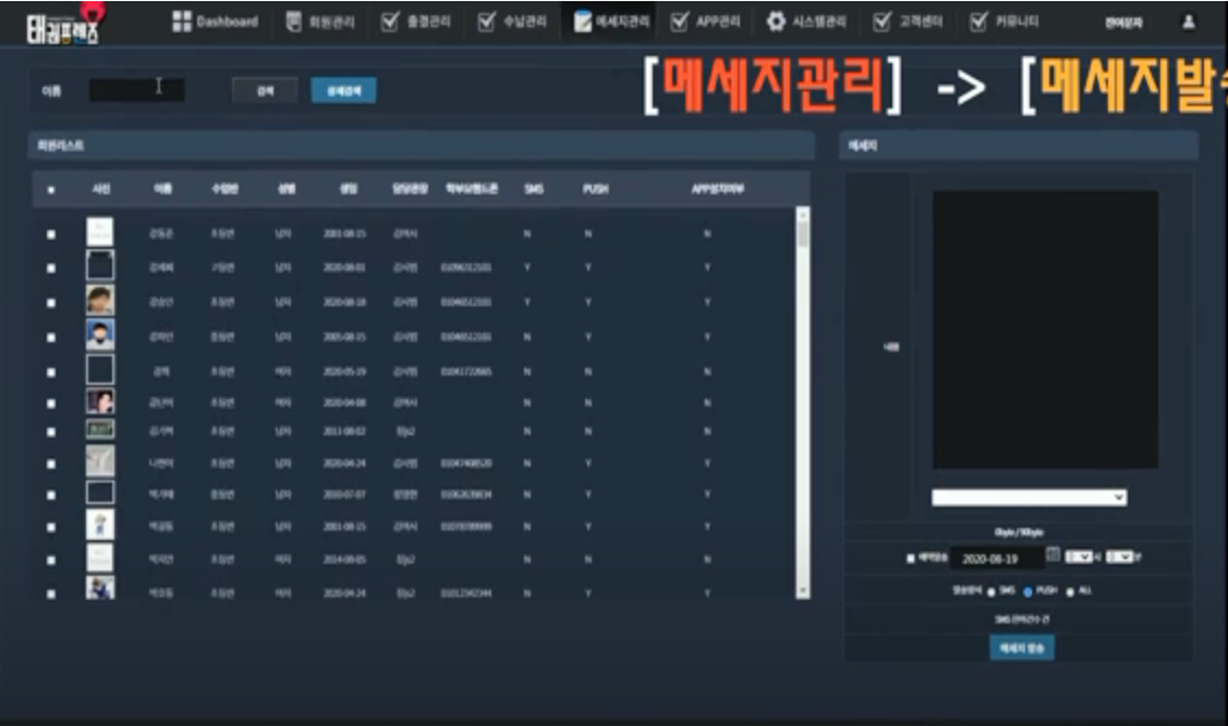Toggle the select-all checkbox in table header
Image resolution: width=1228 pixels, height=726 pixels.
pos(51,189)
